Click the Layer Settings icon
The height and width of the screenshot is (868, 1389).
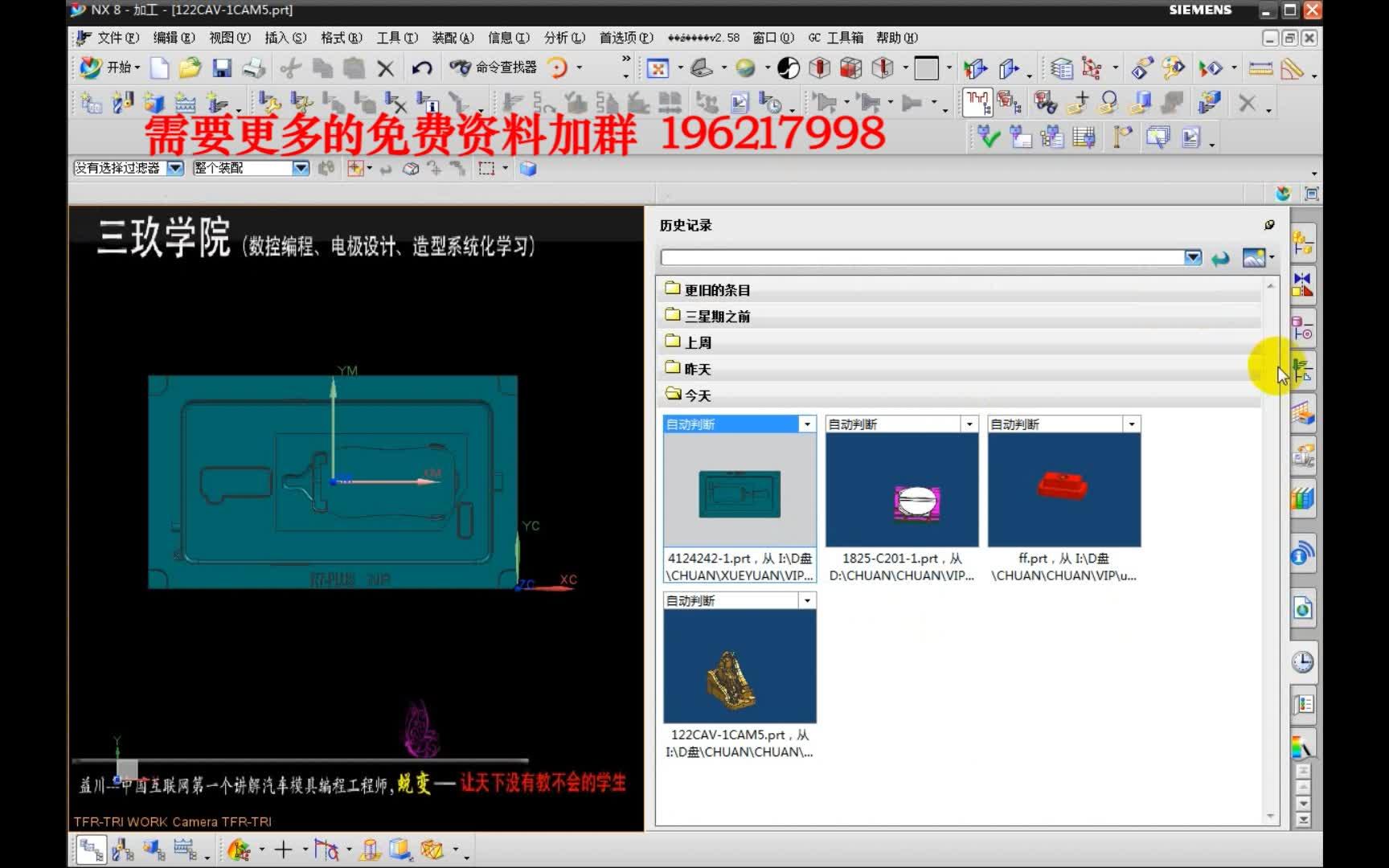1061,69
